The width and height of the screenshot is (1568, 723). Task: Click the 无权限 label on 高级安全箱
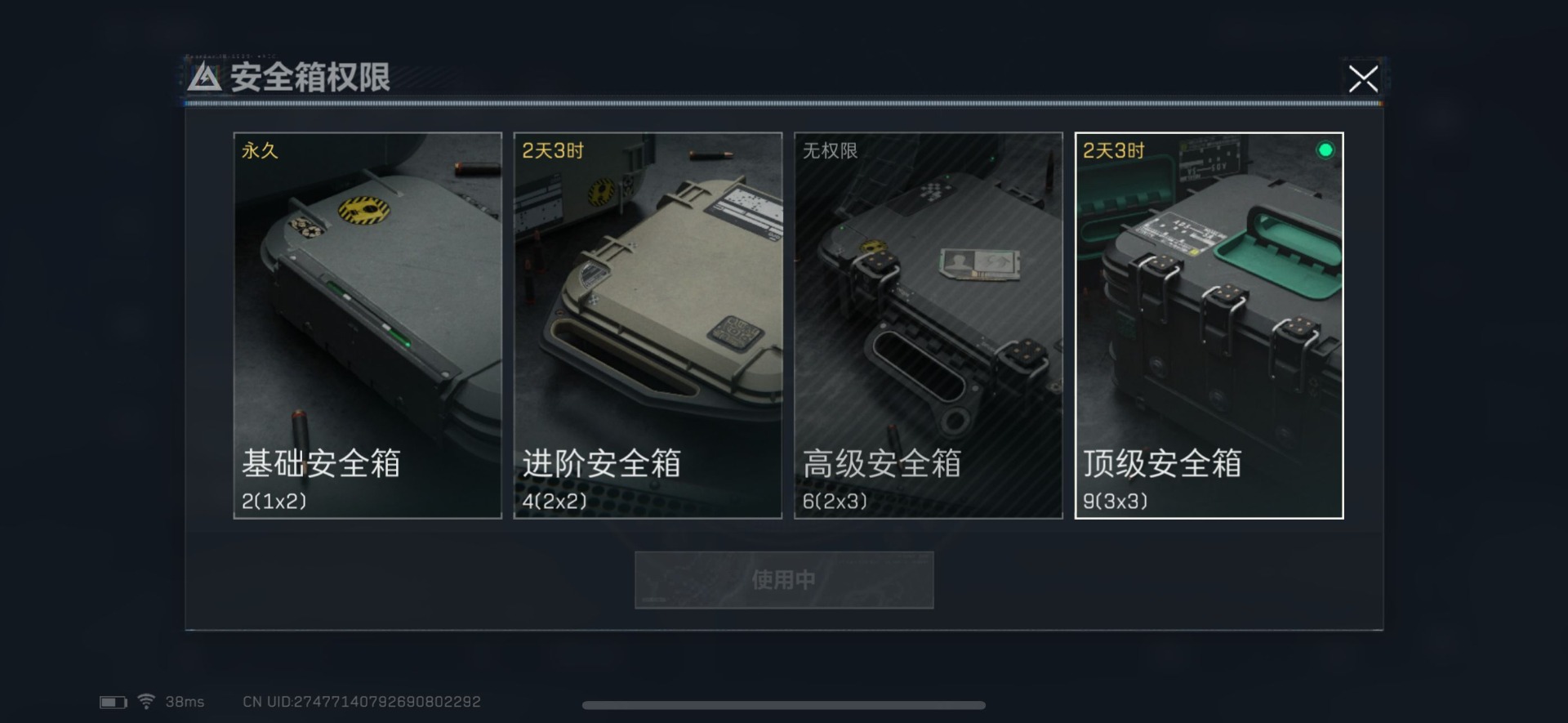tap(830, 150)
